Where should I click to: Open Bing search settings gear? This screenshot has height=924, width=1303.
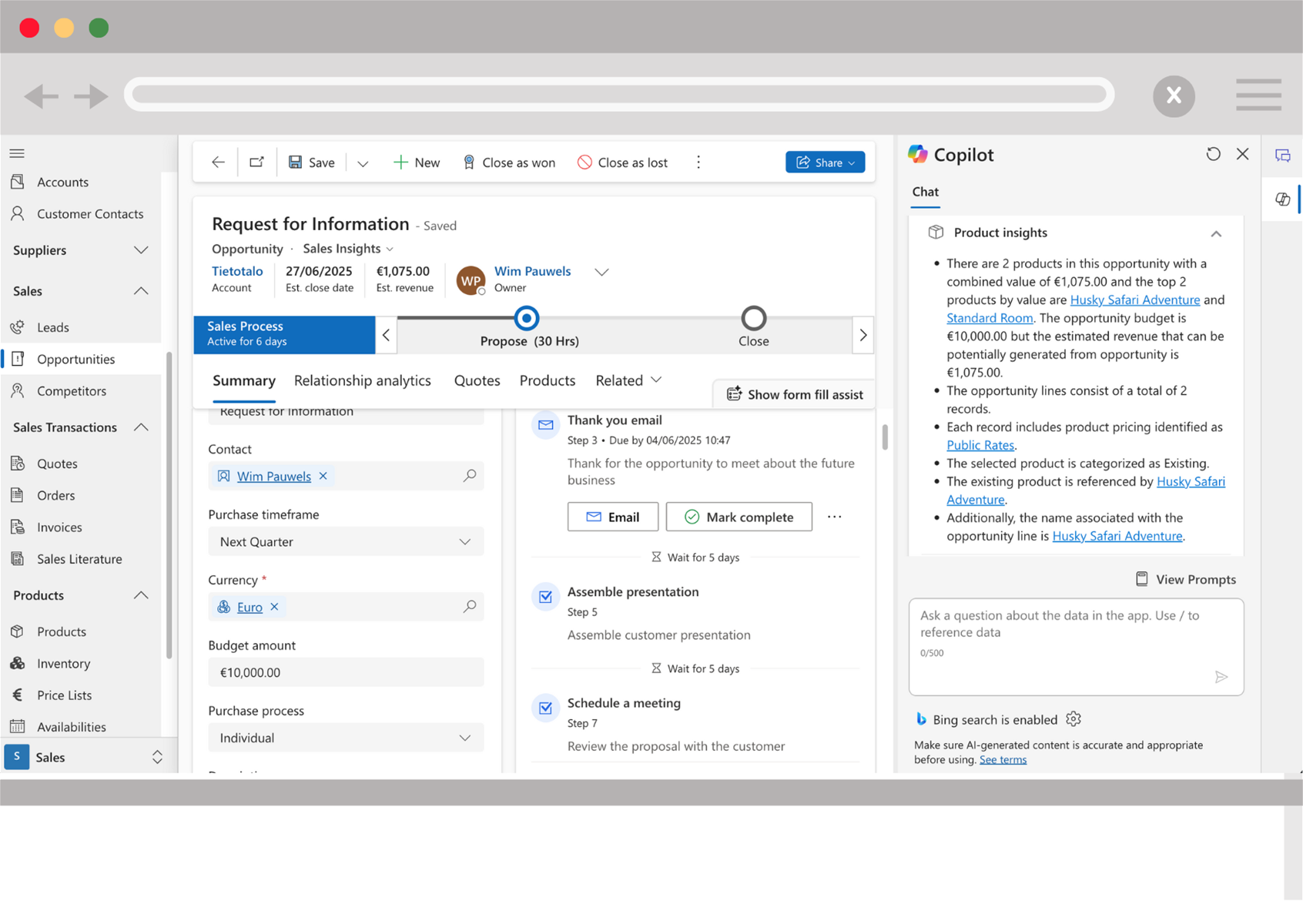1074,719
